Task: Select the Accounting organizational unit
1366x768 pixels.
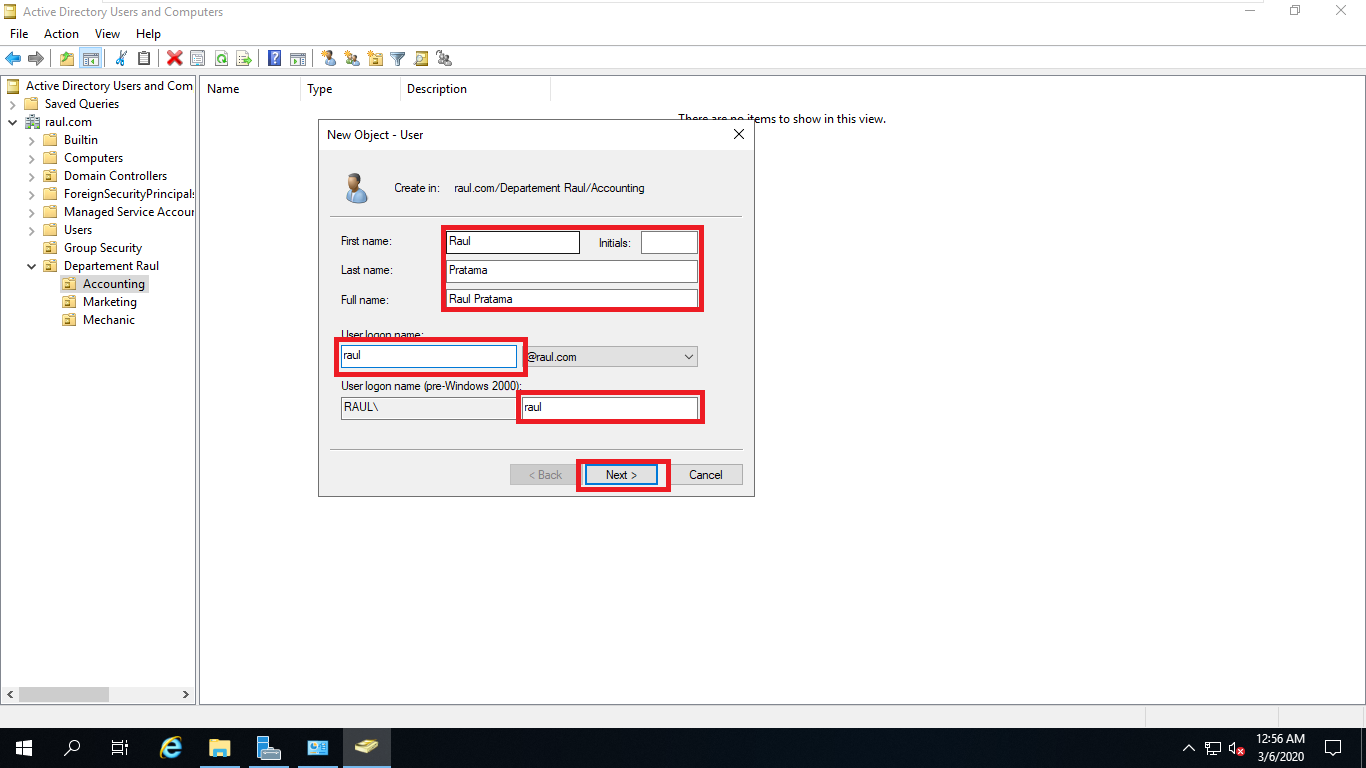Action: point(114,284)
